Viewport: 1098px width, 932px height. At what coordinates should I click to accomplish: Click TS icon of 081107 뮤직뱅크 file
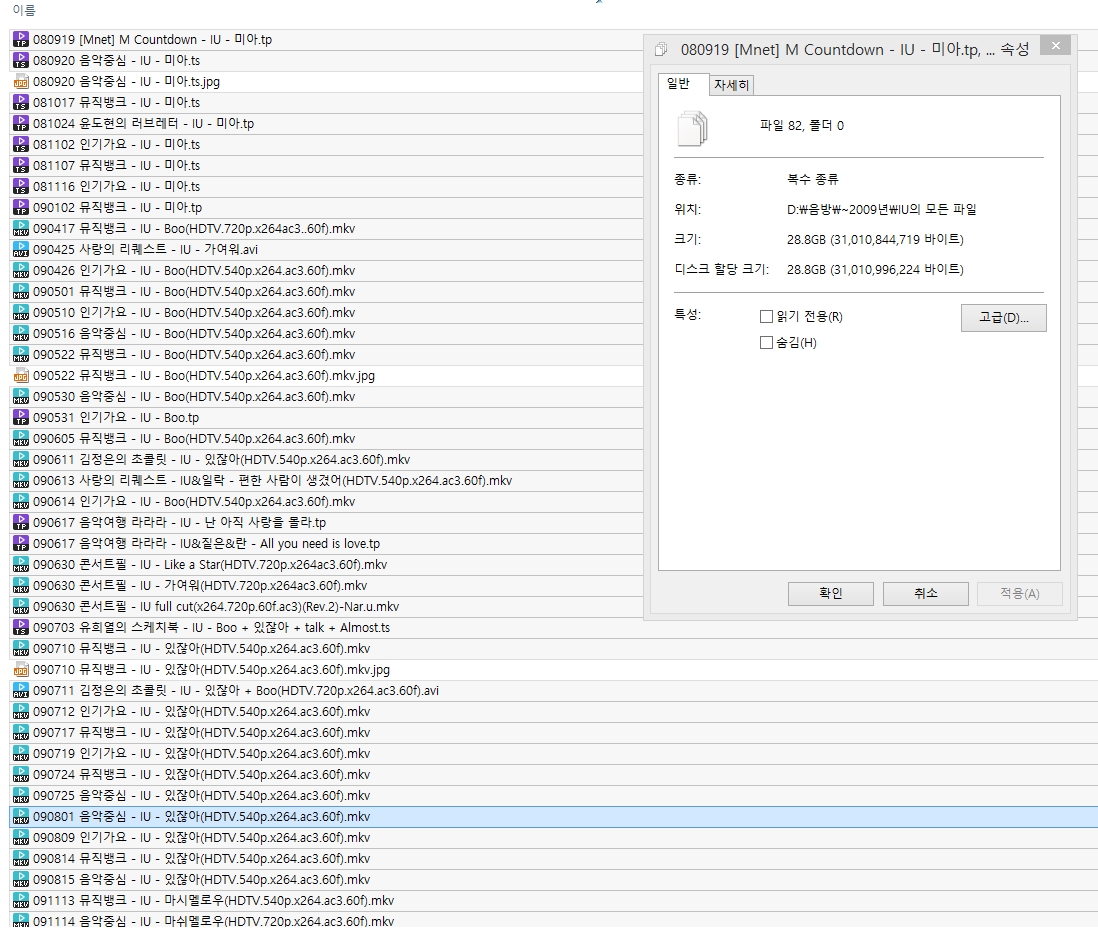pyautogui.click(x=21, y=165)
